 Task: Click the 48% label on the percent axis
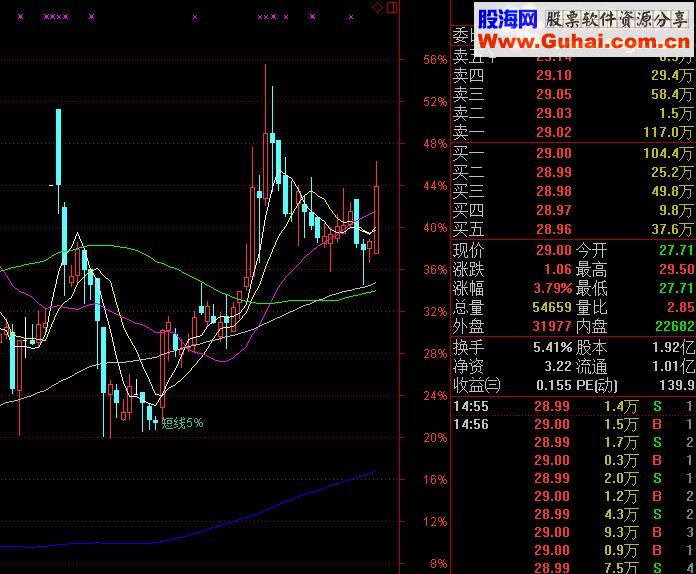435,144
